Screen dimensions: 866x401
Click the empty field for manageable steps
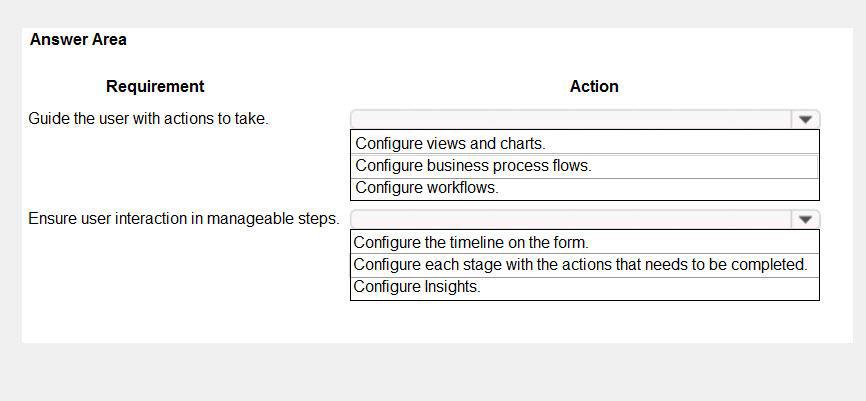coord(571,219)
